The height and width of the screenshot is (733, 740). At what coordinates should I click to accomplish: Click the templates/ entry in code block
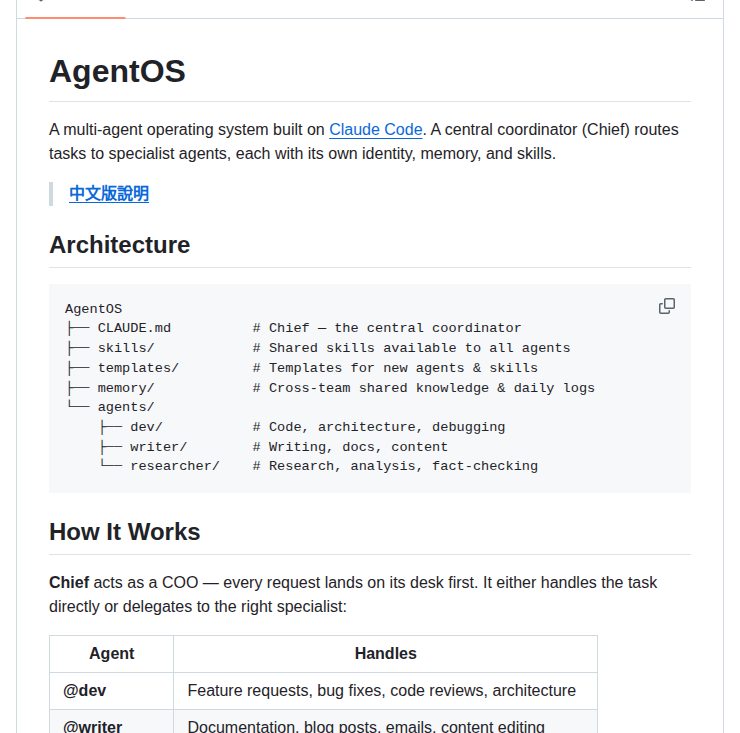pyautogui.click(x=138, y=368)
